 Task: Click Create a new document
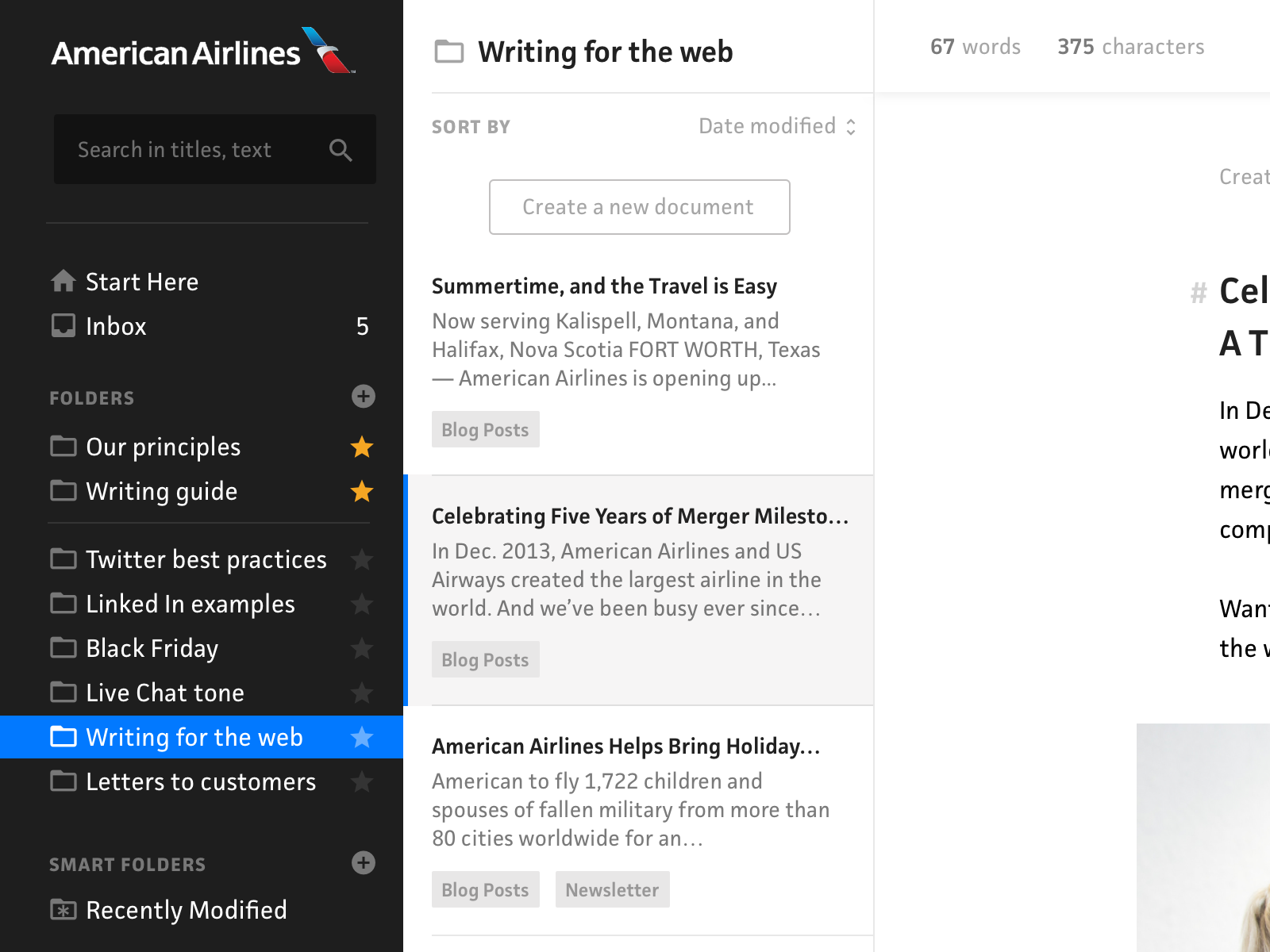(638, 207)
